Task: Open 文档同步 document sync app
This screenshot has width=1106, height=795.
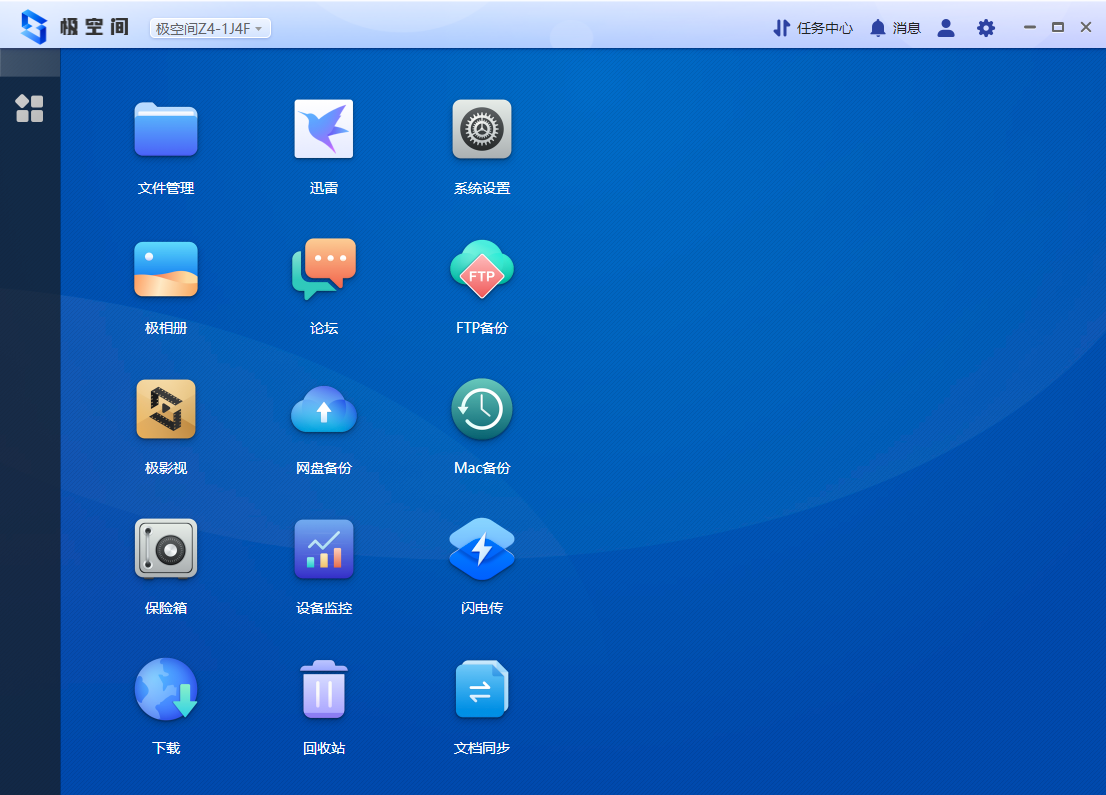Action: point(482,689)
